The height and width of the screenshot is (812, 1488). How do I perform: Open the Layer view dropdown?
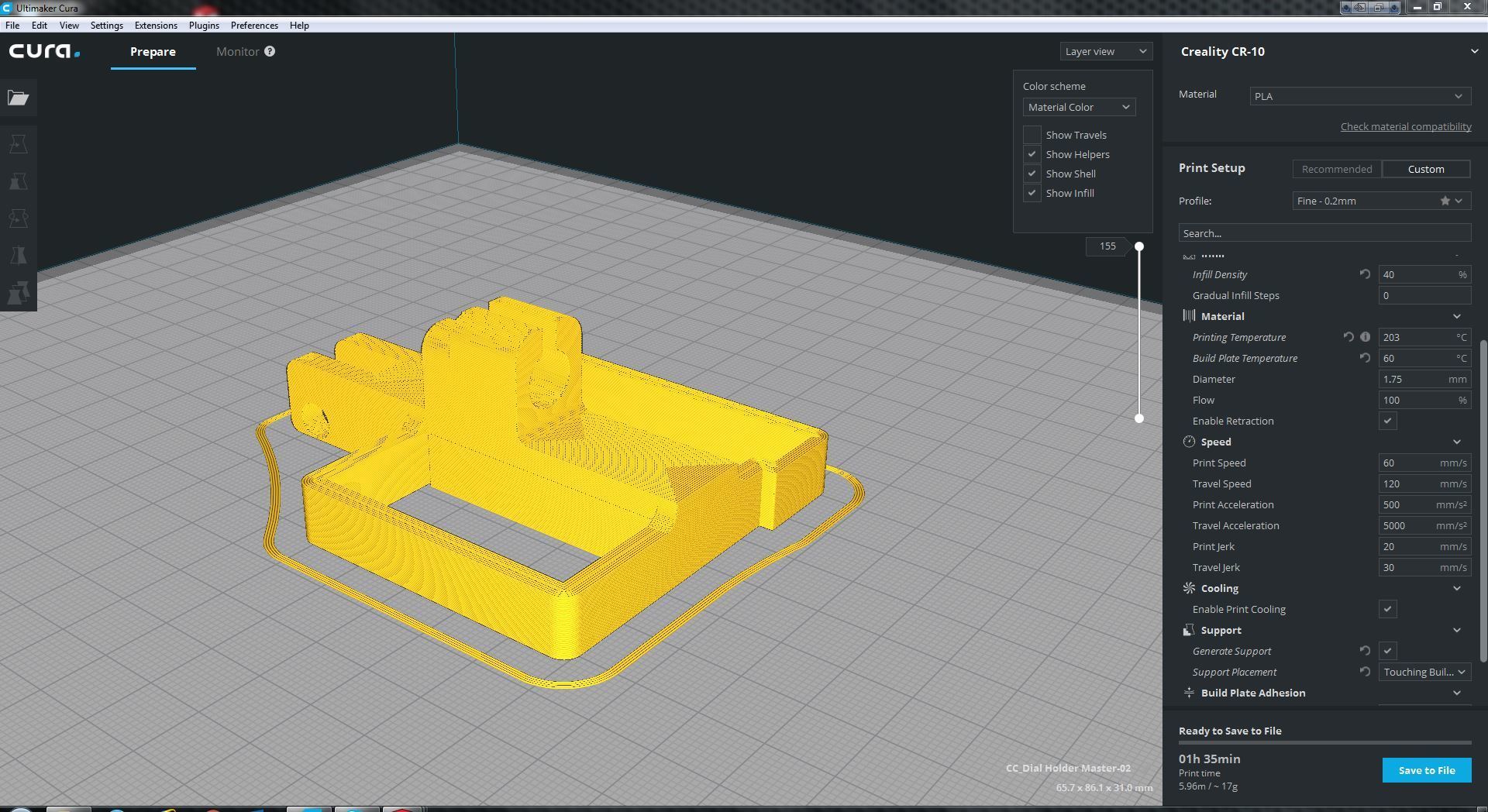(x=1106, y=51)
